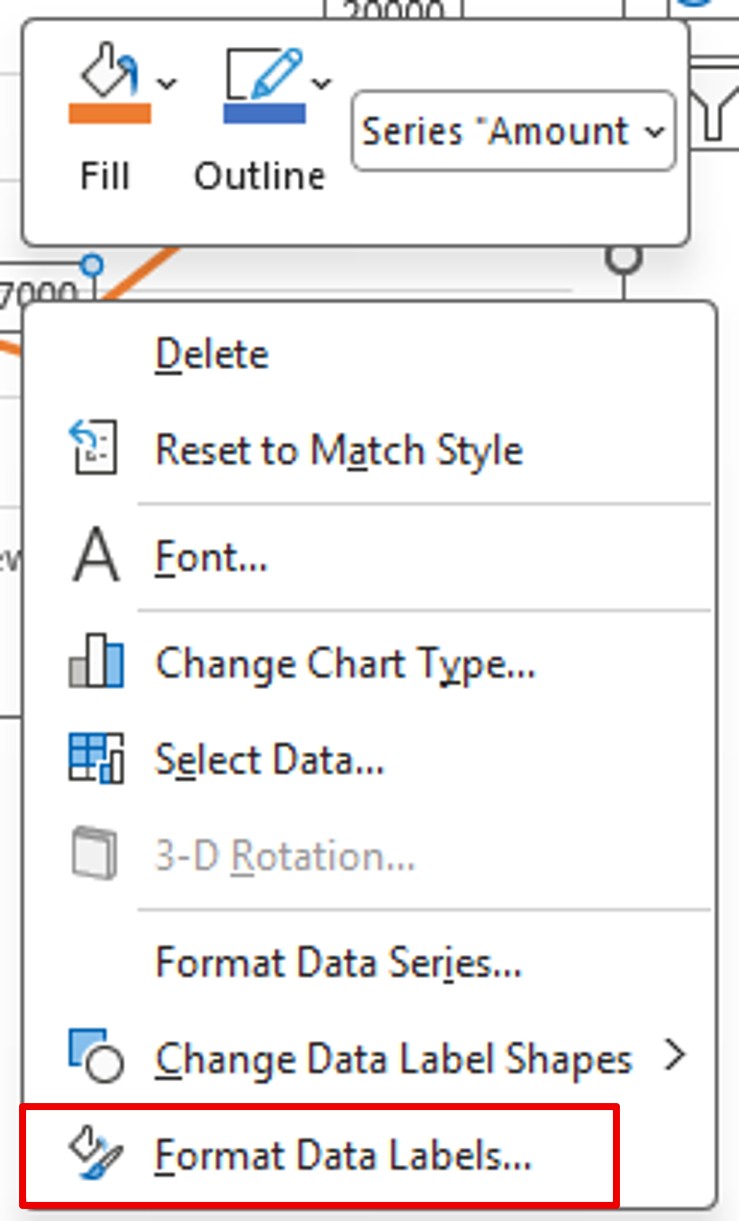Screen dimensions: 739x1221
Task: Open the Fill color dropdown arrow
Action: click(168, 83)
